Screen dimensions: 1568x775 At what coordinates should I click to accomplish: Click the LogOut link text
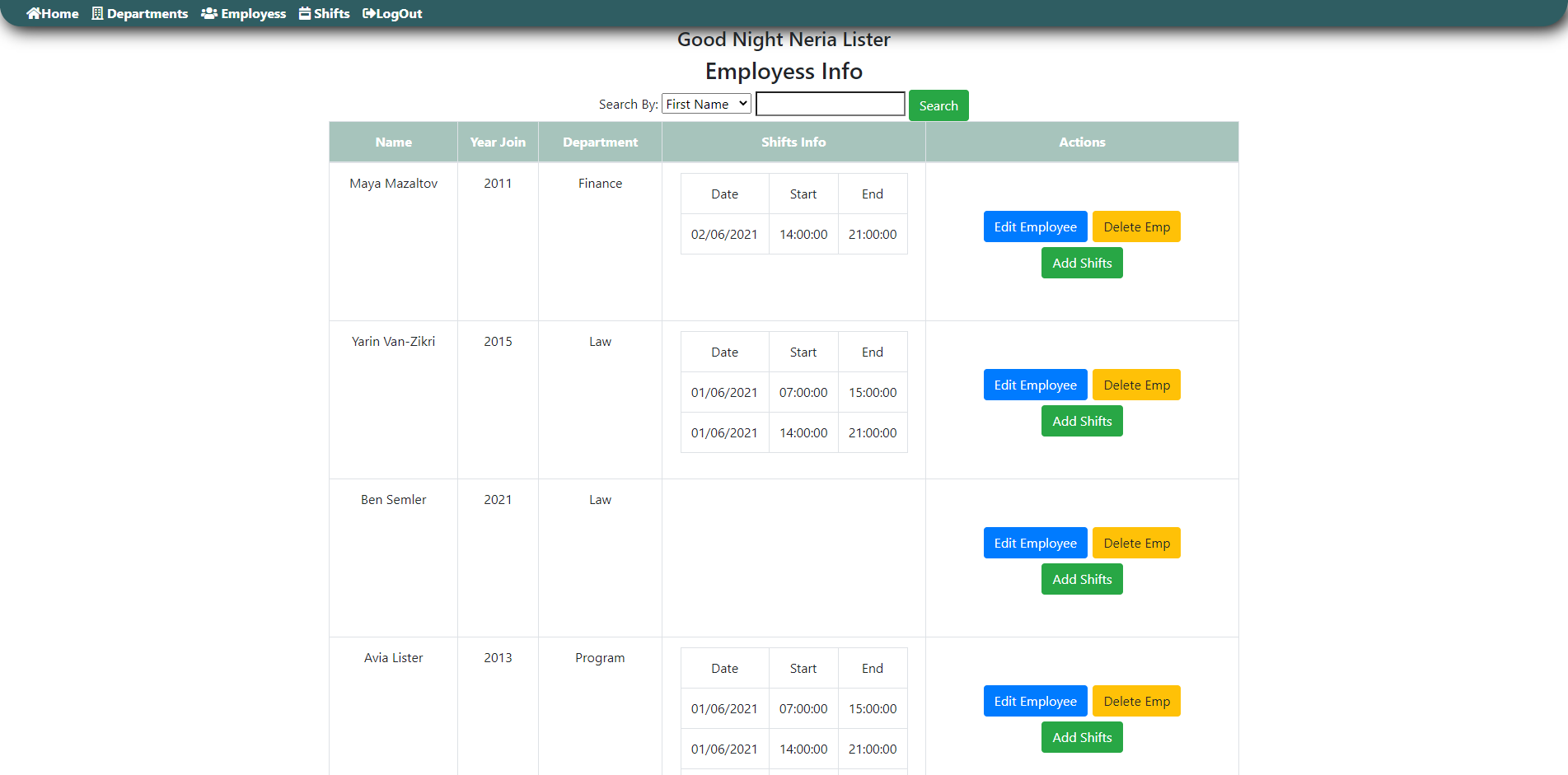click(x=400, y=13)
